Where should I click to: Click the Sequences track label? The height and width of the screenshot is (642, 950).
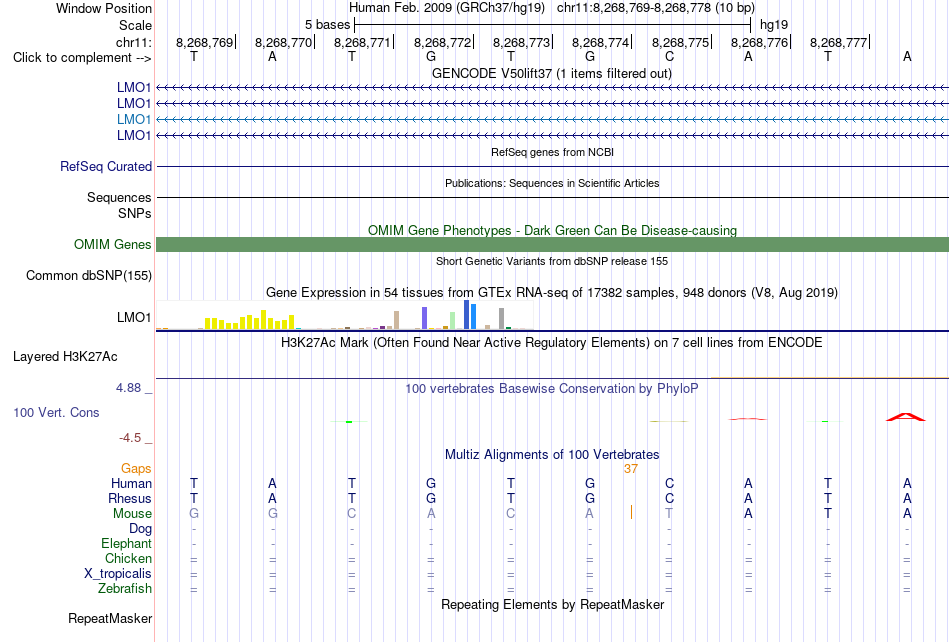pyautogui.click(x=119, y=197)
